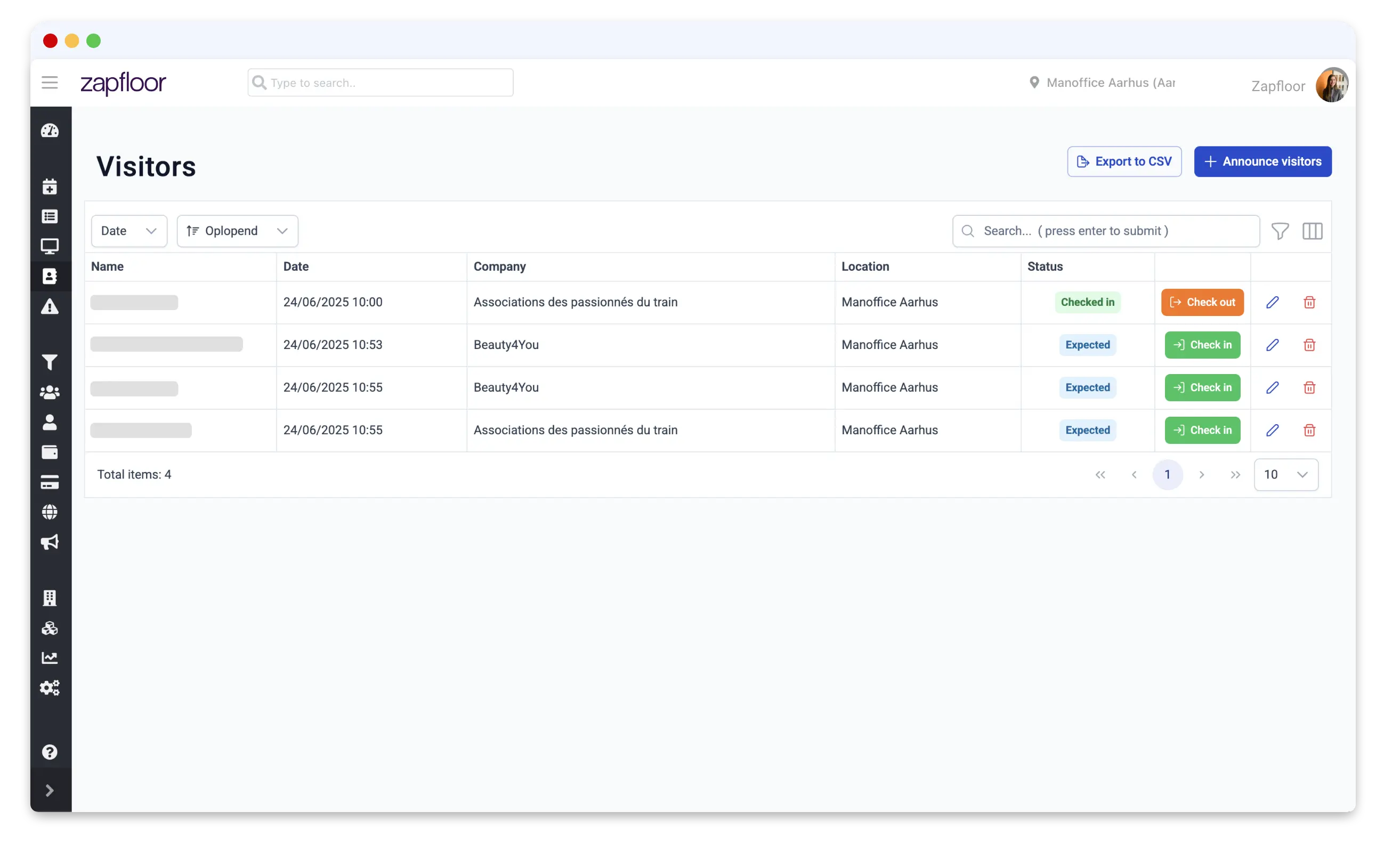The width and height of the screenshot is (1392, 868).
Task: Toggle the hamburger menu at top left
Action: (x=50, y=83)
